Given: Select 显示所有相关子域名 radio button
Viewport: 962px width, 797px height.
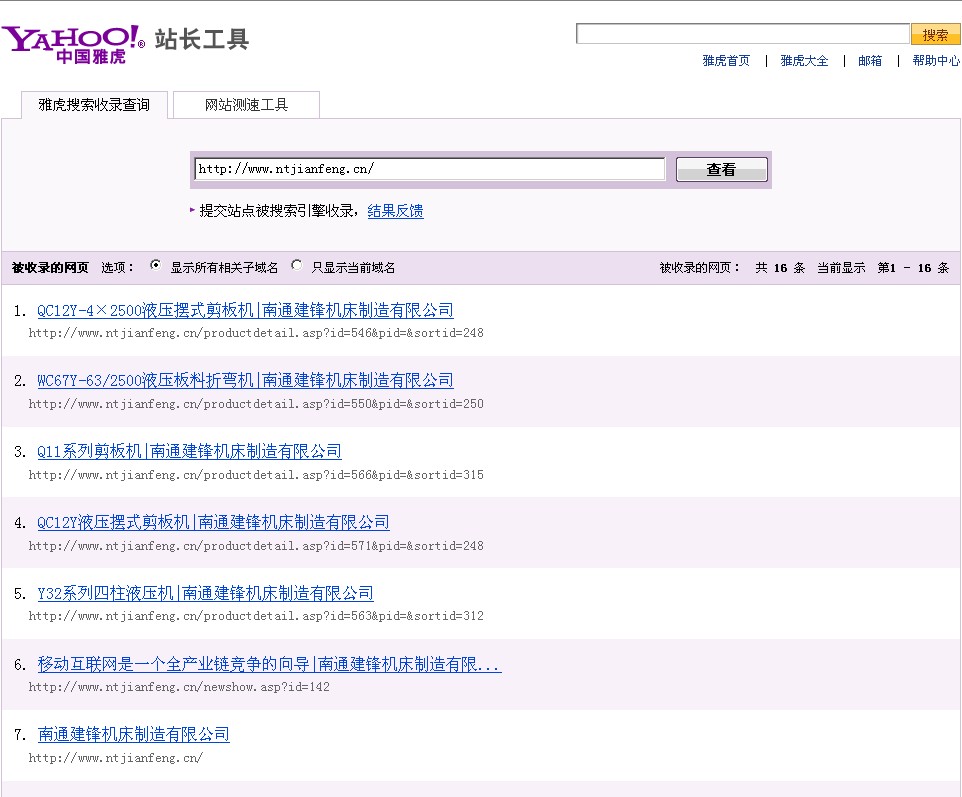Looking at the screenshot, I should pyautogui.click(x=156, y=266).
